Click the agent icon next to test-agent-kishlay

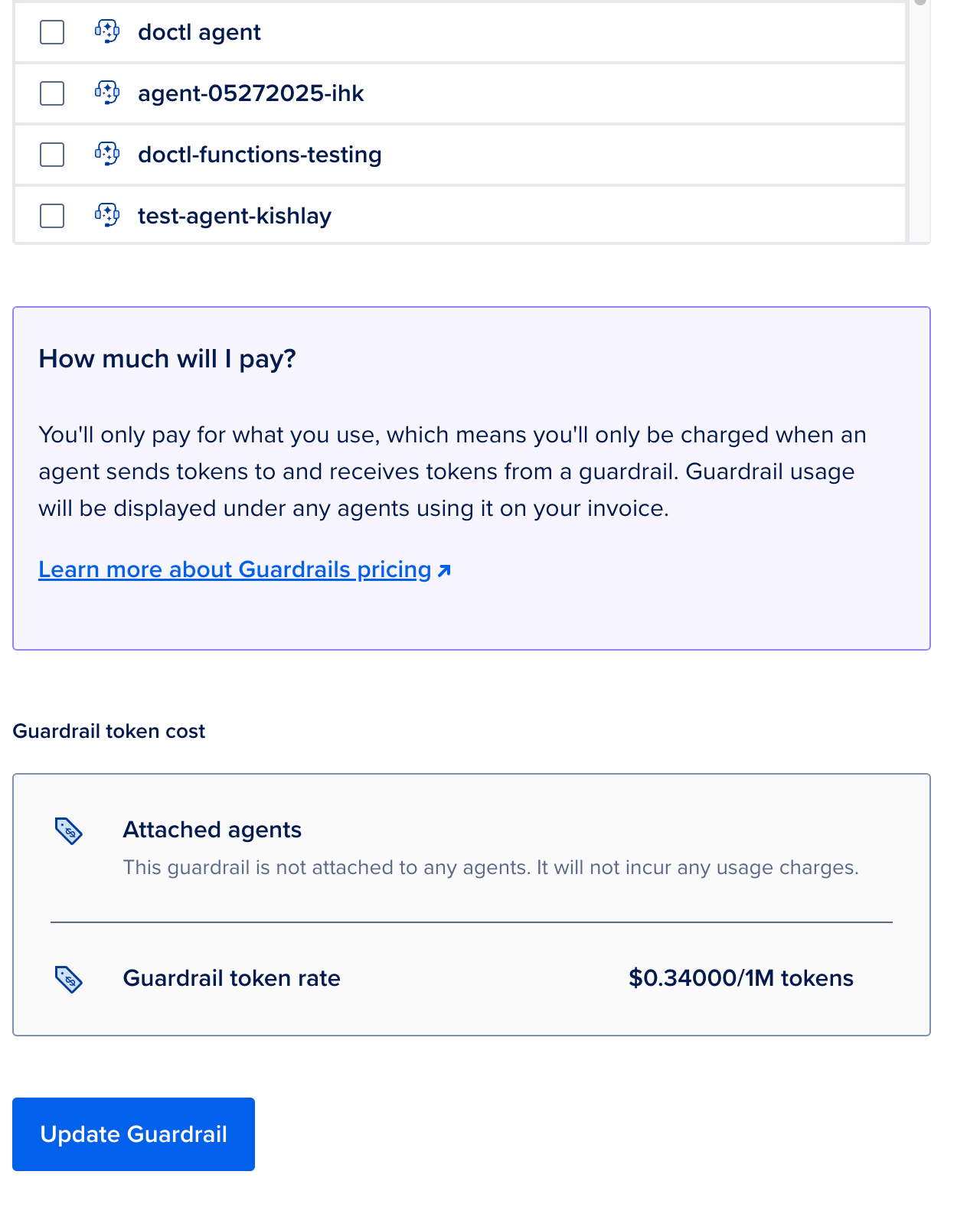point(107,215)
